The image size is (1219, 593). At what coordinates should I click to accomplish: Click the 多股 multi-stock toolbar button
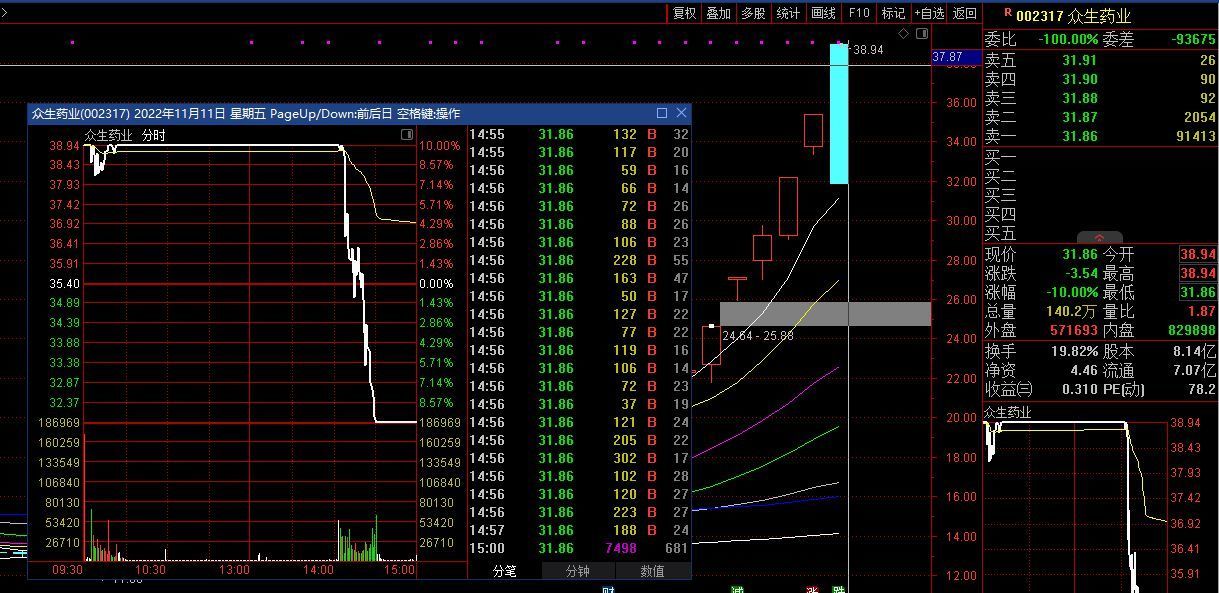(753, 13)
